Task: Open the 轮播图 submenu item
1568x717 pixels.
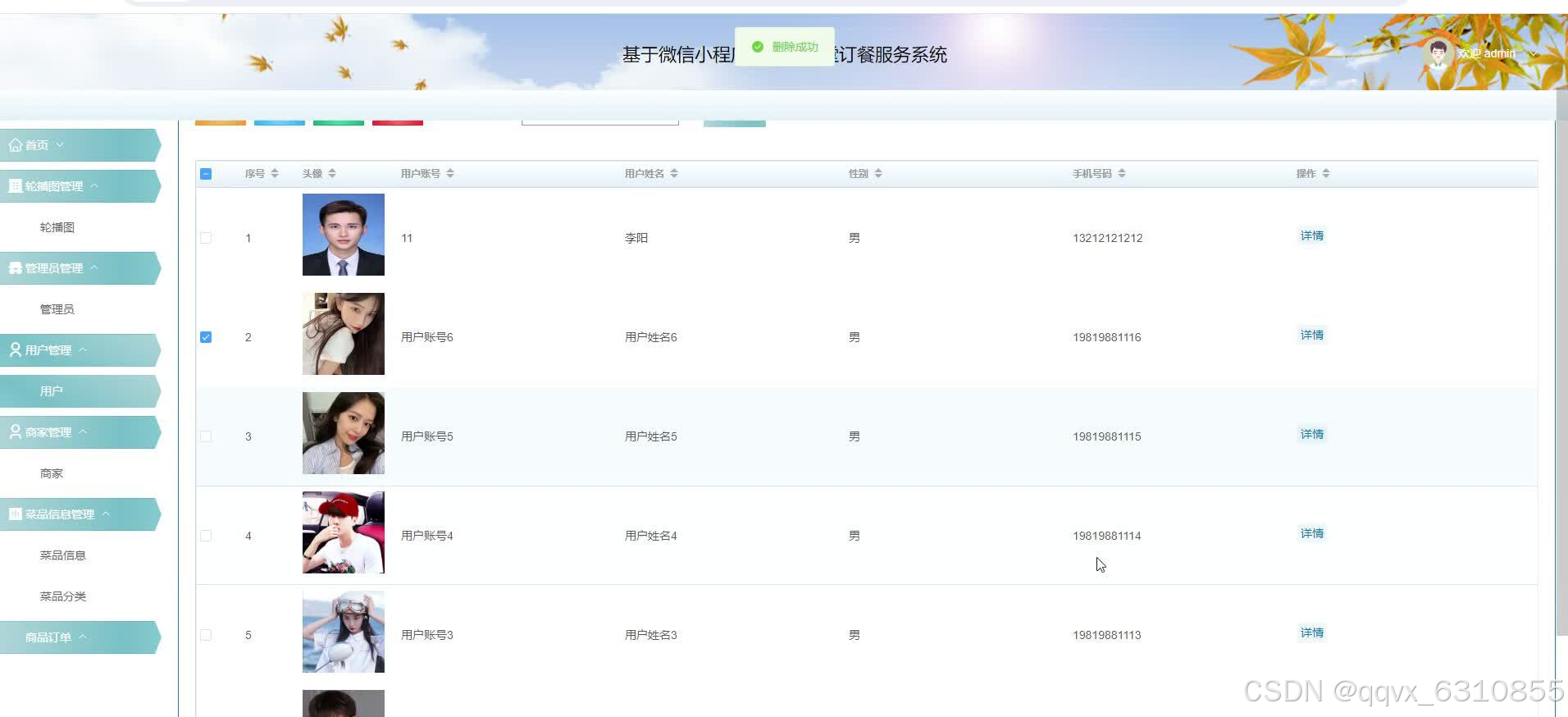Action: [57, 227]
